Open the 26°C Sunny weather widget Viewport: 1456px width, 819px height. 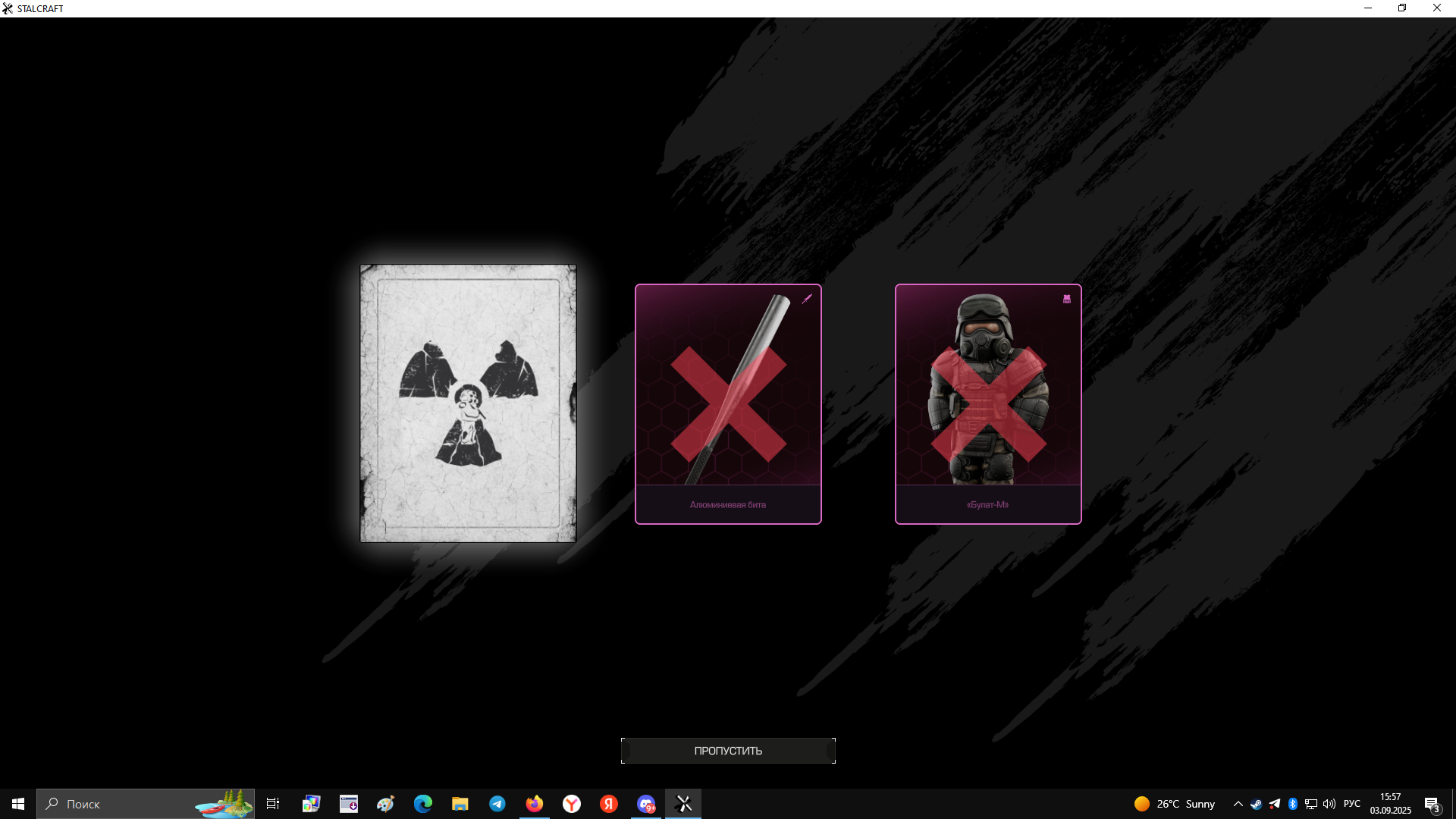(1175, 804)
